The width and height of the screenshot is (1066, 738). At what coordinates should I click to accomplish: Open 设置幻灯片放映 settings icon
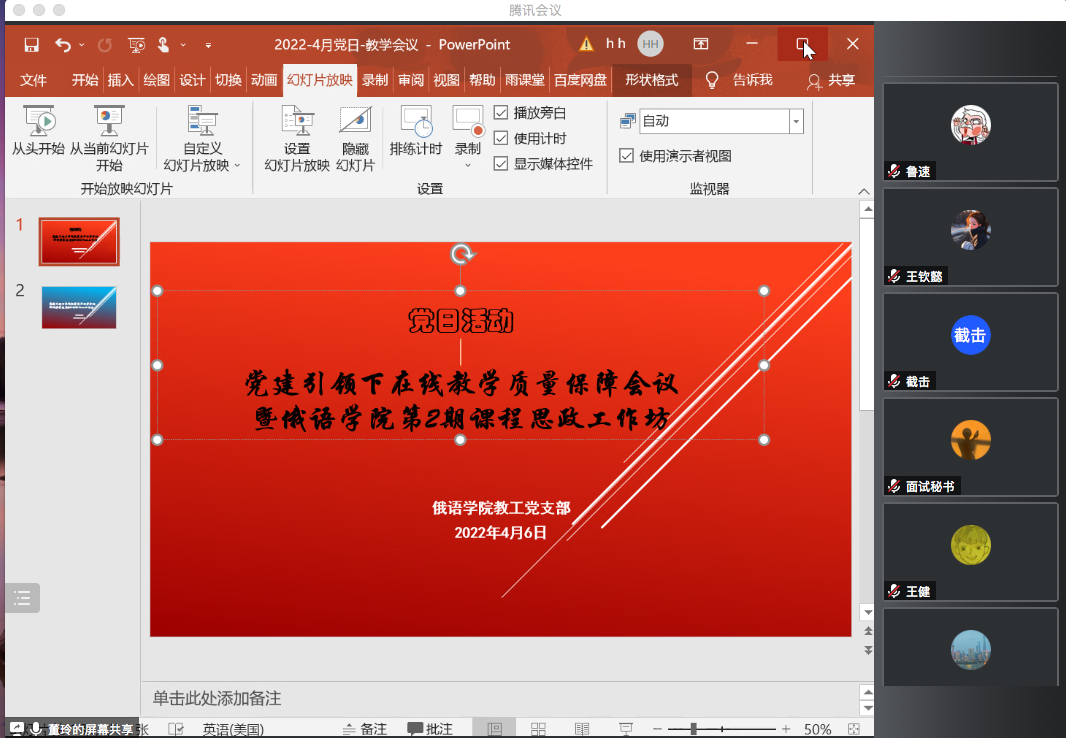tap(297, 121)
